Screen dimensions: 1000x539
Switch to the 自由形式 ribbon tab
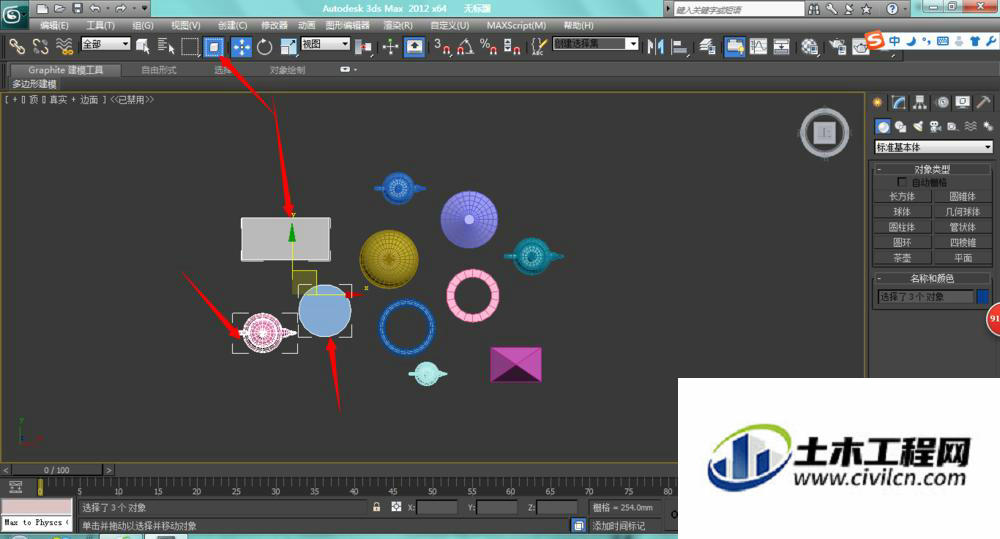click(x=159, y=70)
